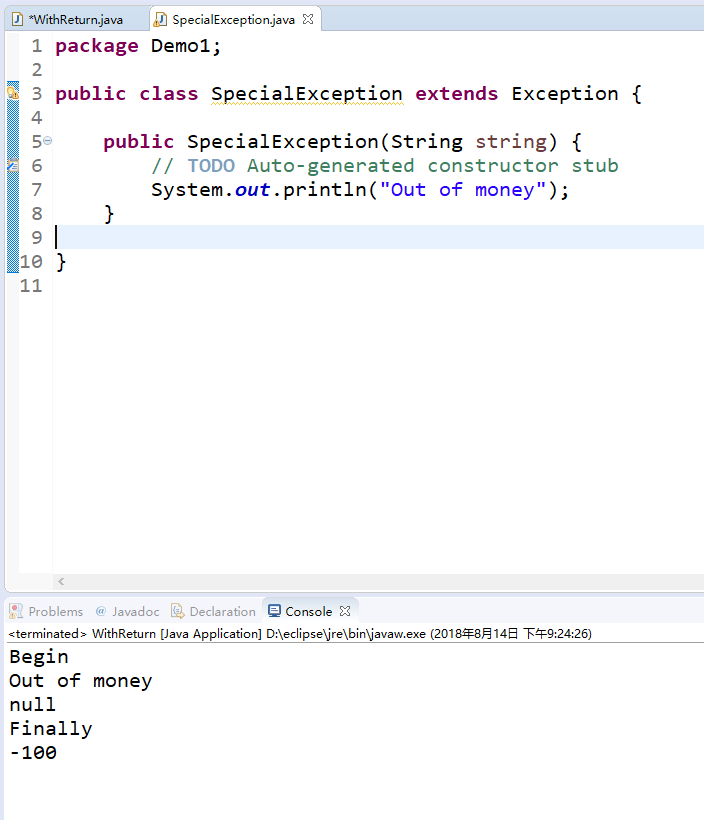This screenshot has height=820, width=704.
Task: Close the SpecialException.java tab
Action: [309, 19]
